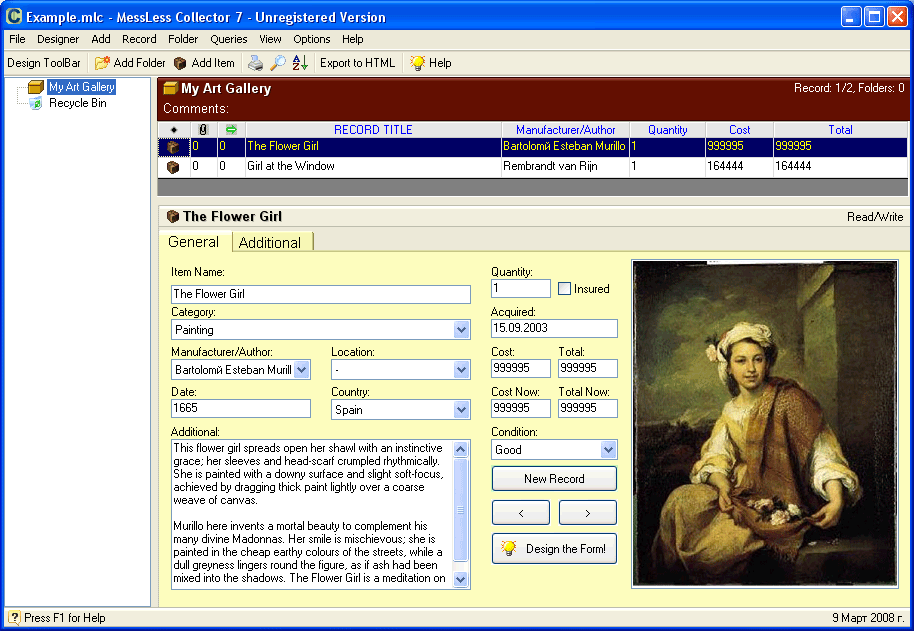Click the box icon of Girl at the Window row
This screenshot has height=631, width=914.
[173, 167]
